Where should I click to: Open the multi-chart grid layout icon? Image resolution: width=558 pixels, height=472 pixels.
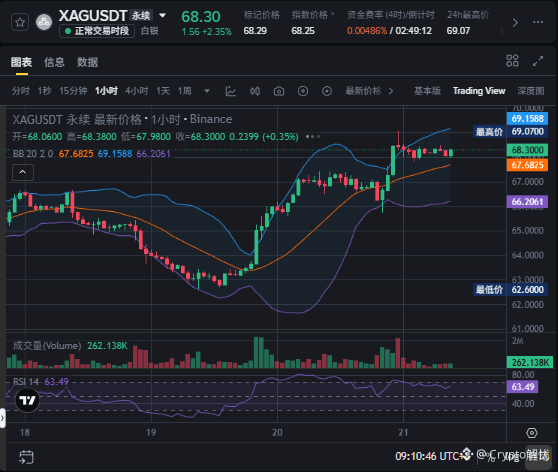pos(512,61)
